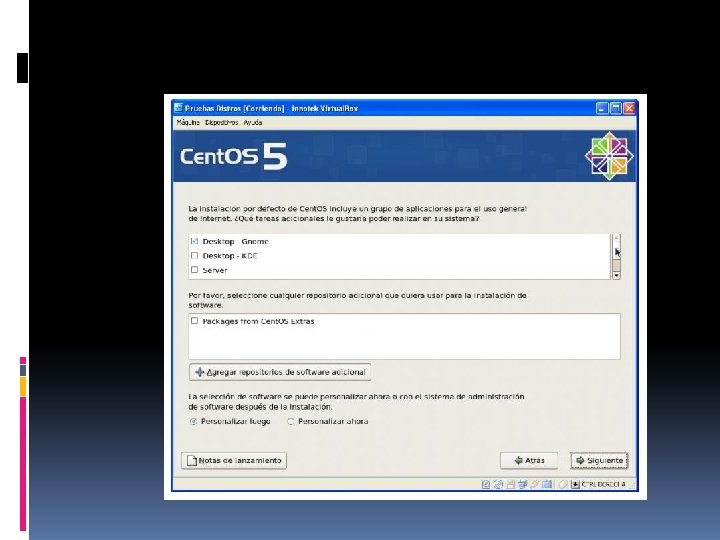
Task: Close the VirtualBox window
Action: point(629,108)
